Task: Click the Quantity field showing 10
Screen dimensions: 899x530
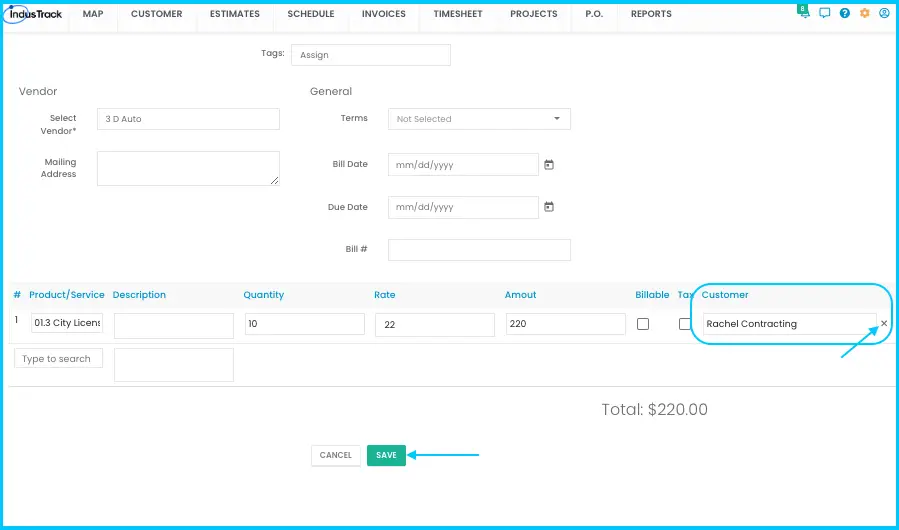Action: (304, 324)
